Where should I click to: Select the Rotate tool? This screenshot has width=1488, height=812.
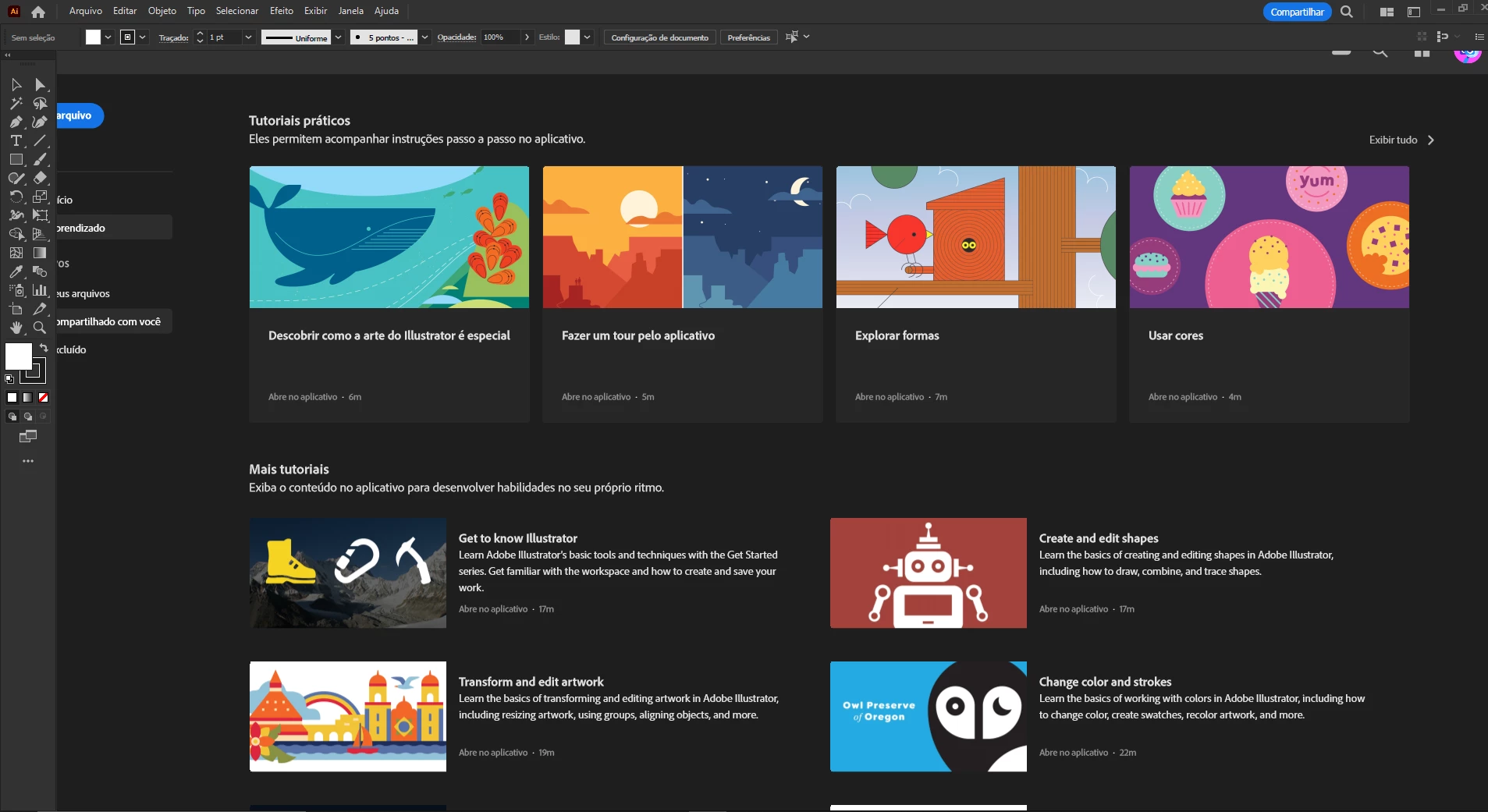click(16, 197)
